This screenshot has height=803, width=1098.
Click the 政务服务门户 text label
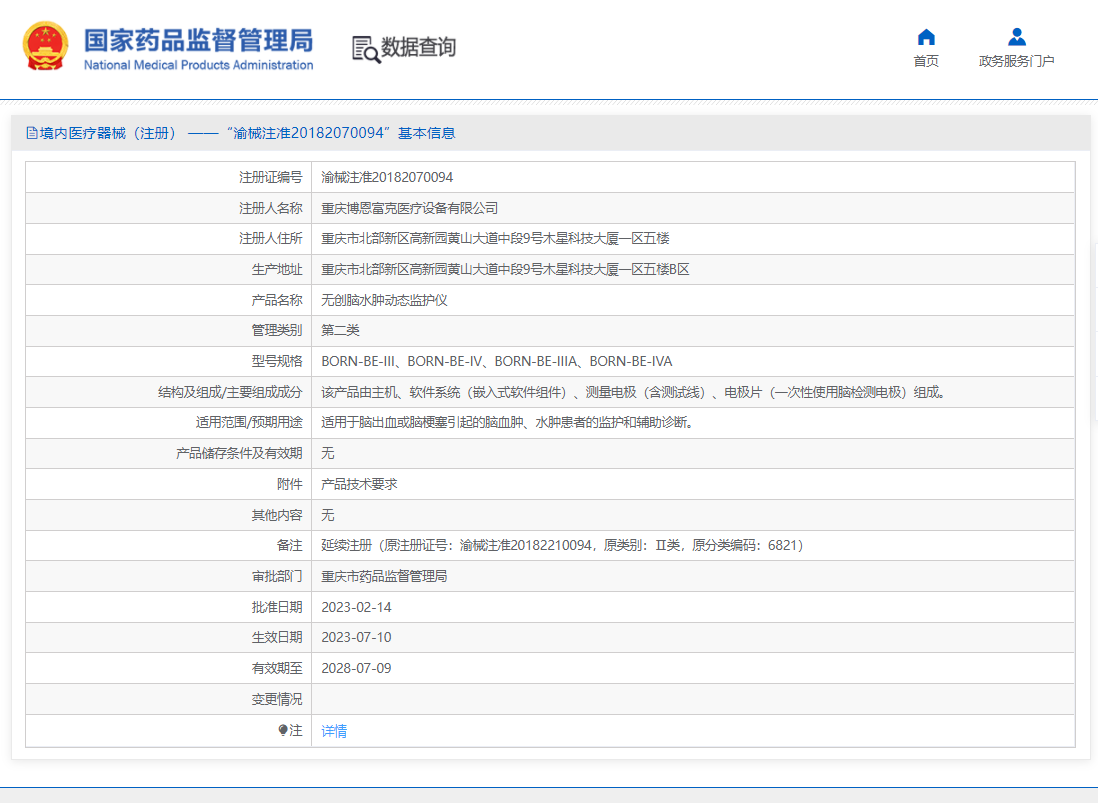[1017, 61]
